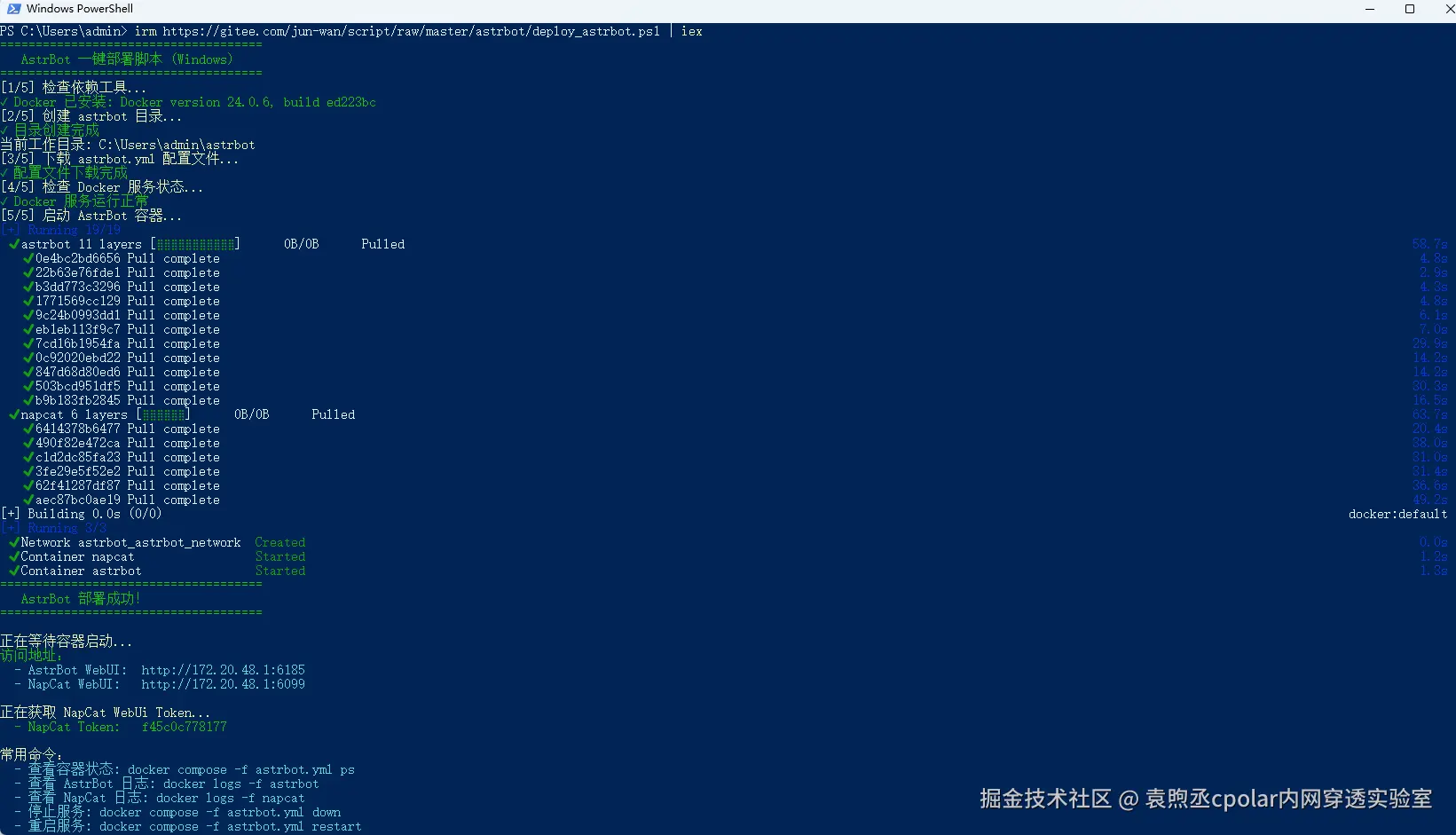Click layer hash "9c24b0993dd1"
Screen dimensions: 1456x835
(78, 315)
